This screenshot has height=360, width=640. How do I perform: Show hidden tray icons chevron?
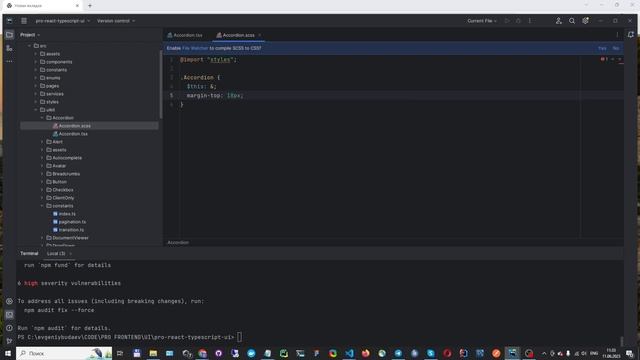(544, 353)
